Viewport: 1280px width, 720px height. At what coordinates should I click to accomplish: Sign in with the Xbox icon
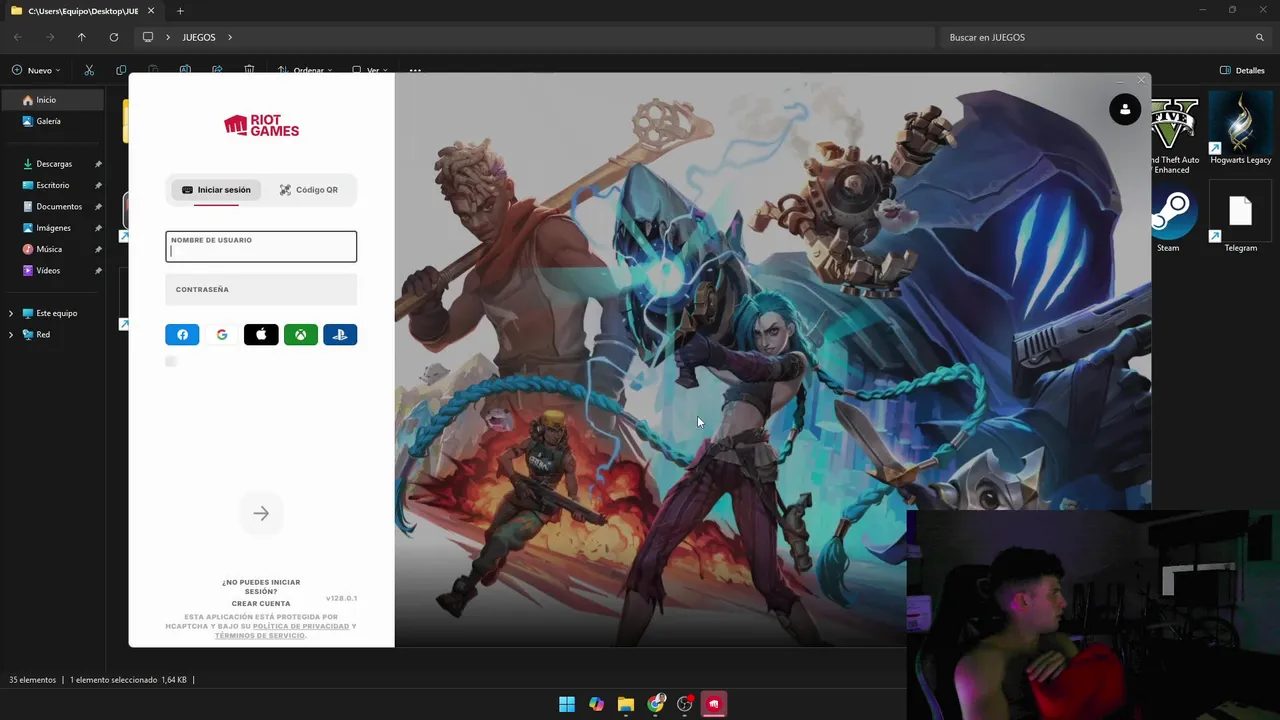point(300,335)
